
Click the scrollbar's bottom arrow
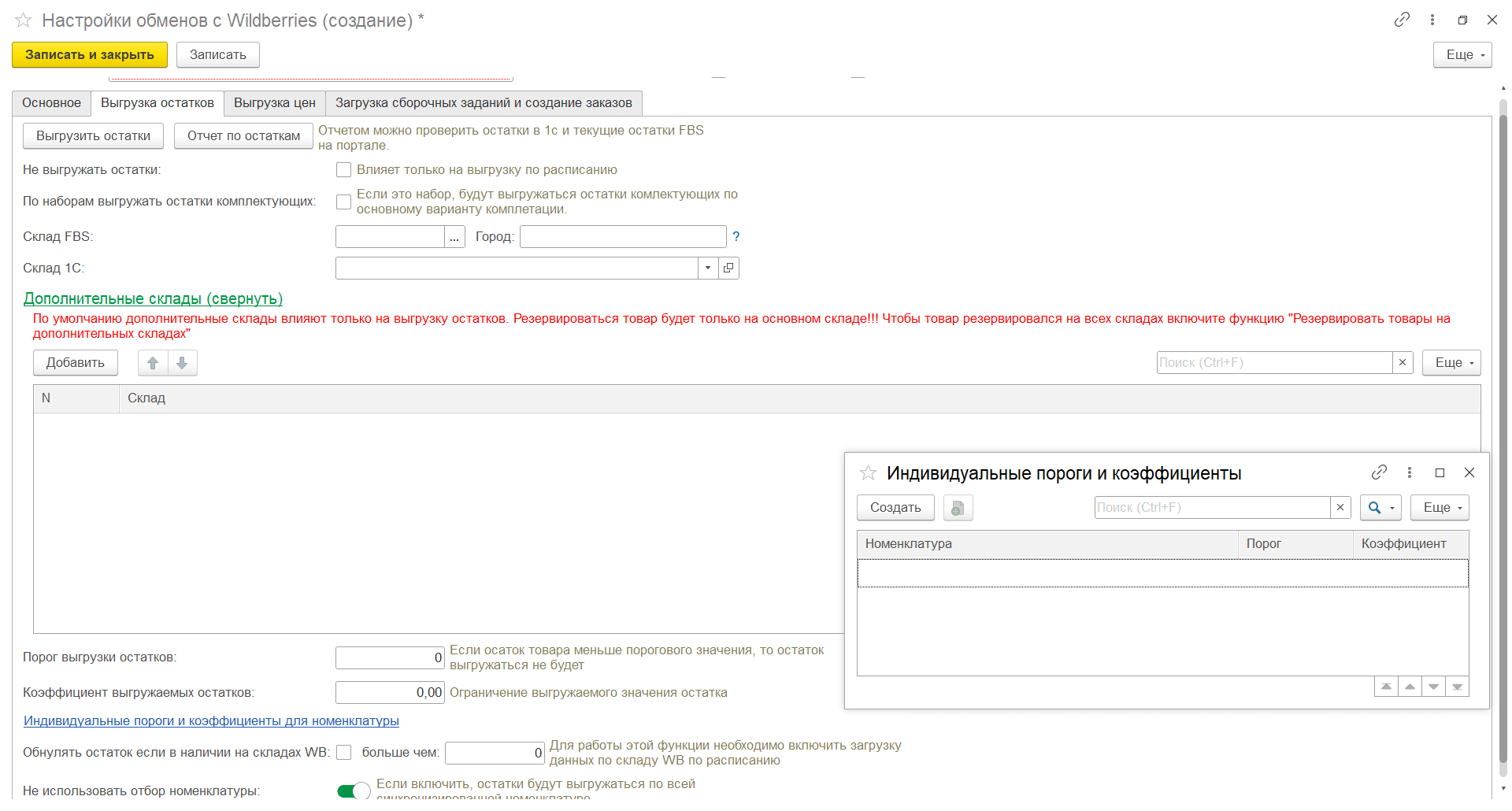pyautogui.click(x=1503, y=788)
